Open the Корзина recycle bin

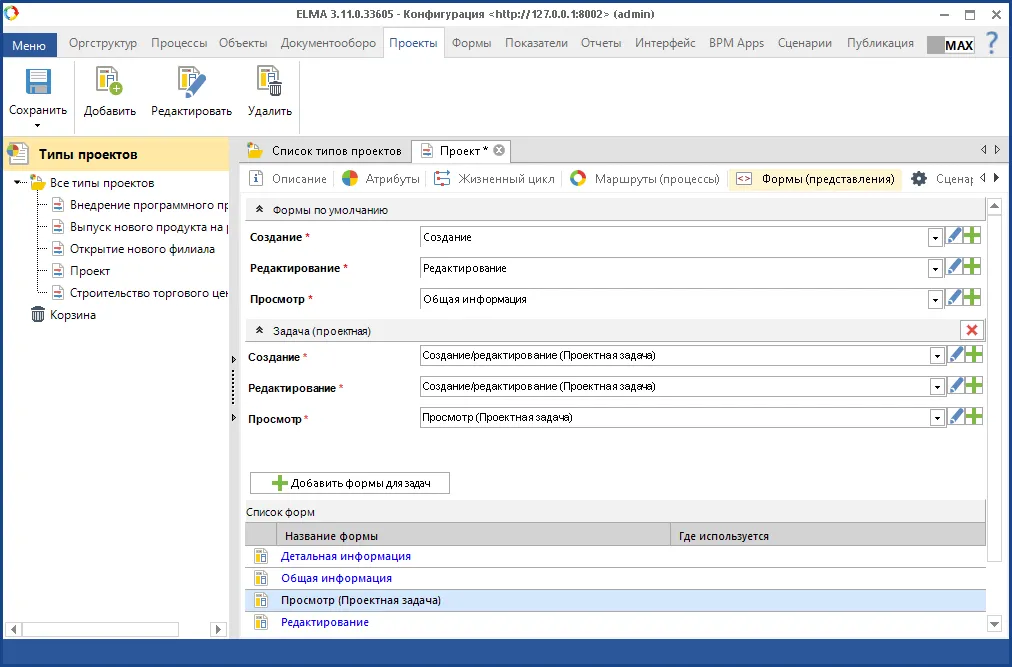pyautogui.click(x=72, y=314)
